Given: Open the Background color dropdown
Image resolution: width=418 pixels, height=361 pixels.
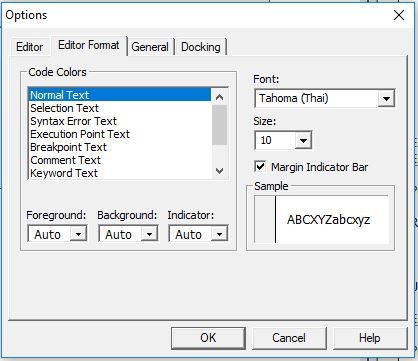Looking at the screenshot, I should click(x=149, y=234).
